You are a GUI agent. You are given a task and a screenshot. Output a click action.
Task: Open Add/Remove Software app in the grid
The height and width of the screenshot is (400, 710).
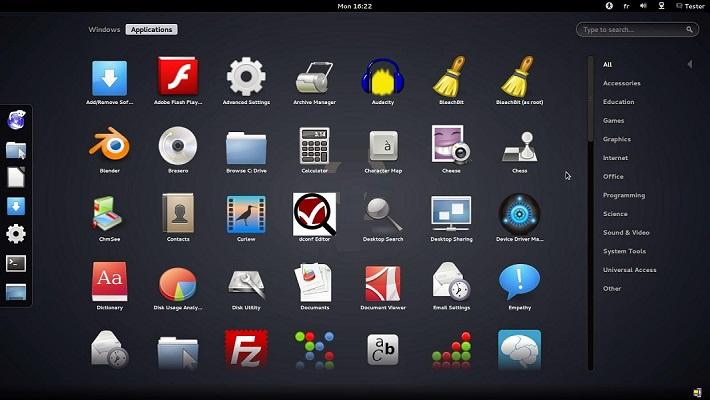110,78
